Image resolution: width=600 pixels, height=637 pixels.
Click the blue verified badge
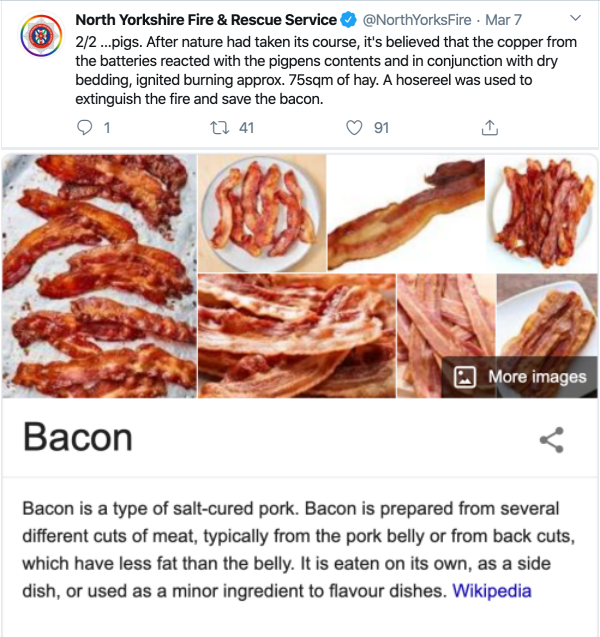click(x=349, y=20)
